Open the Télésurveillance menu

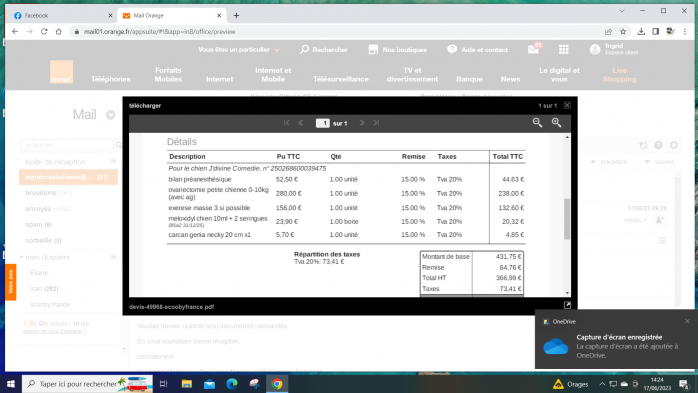point(341,79)
